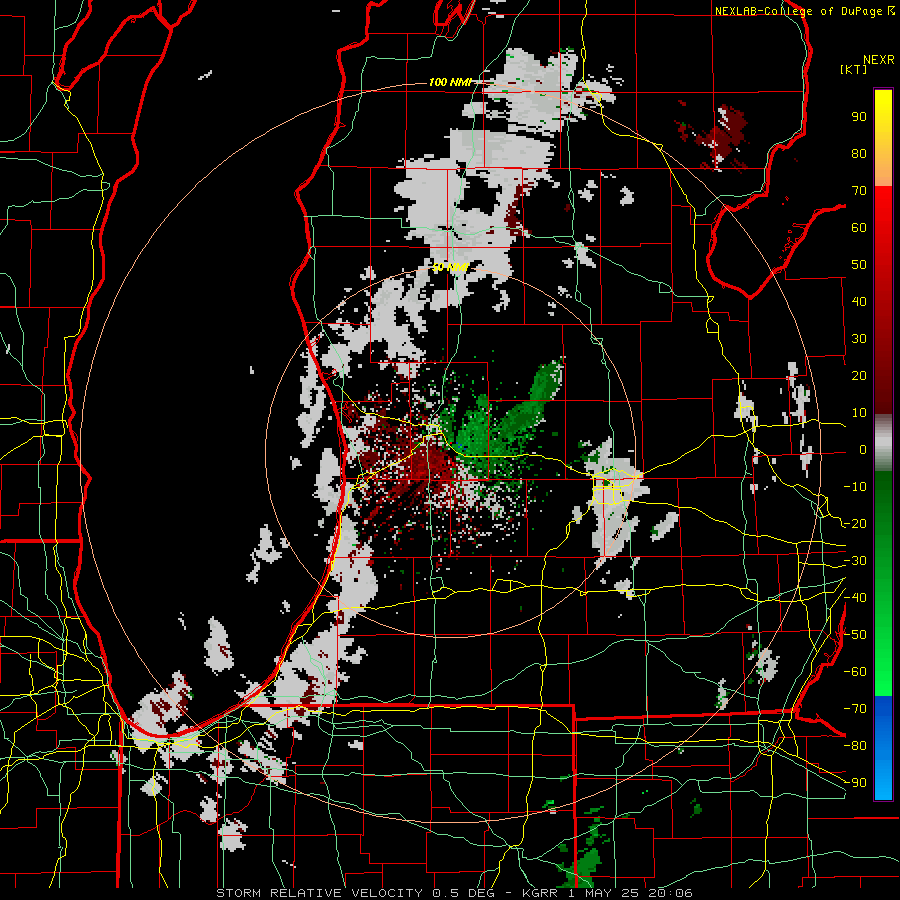The image size is (900, 900).
Task: Click the -70 value on the velocity scale
Action: click(855, 709)
